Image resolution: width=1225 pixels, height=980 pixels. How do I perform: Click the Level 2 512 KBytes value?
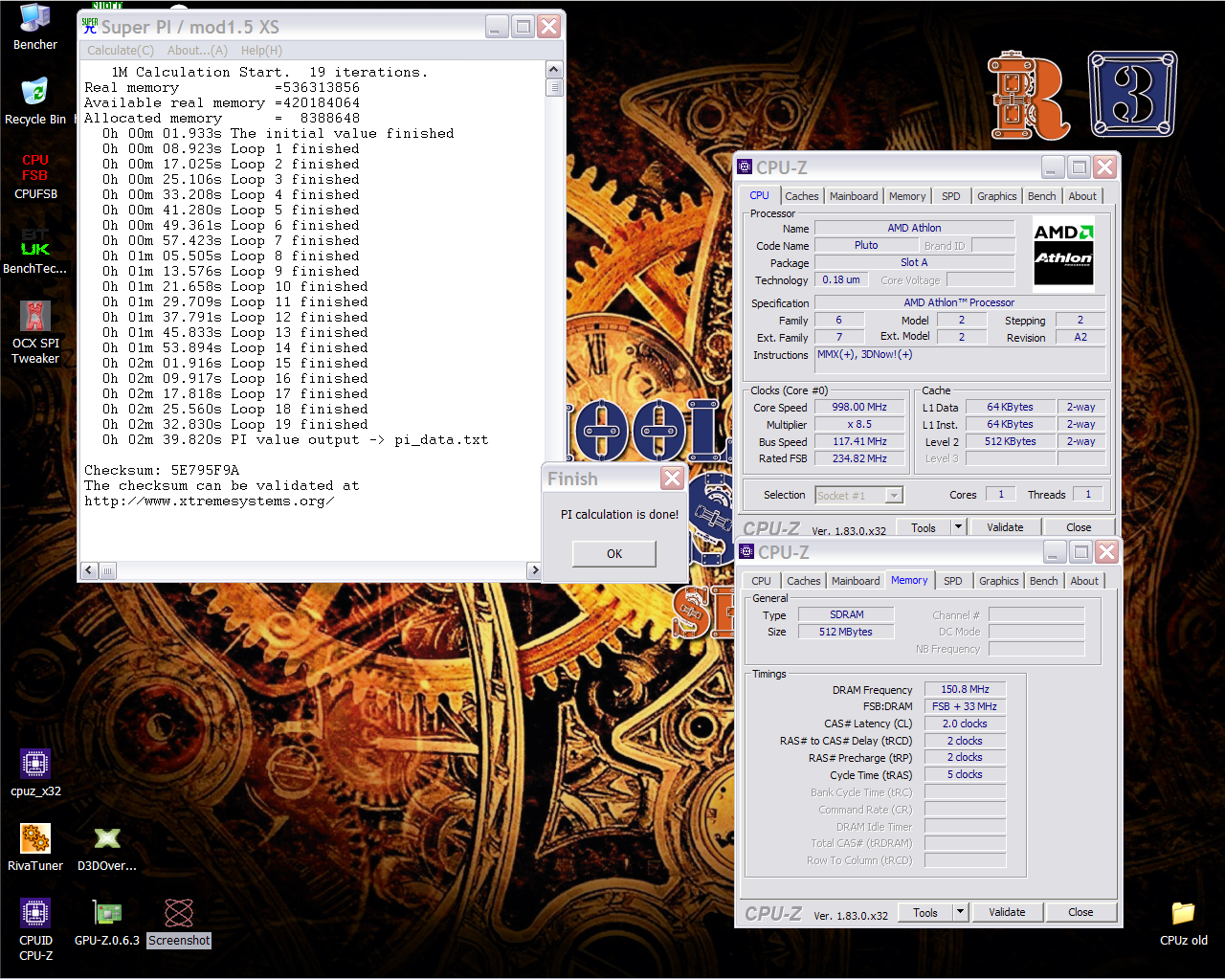[1010, 441]
